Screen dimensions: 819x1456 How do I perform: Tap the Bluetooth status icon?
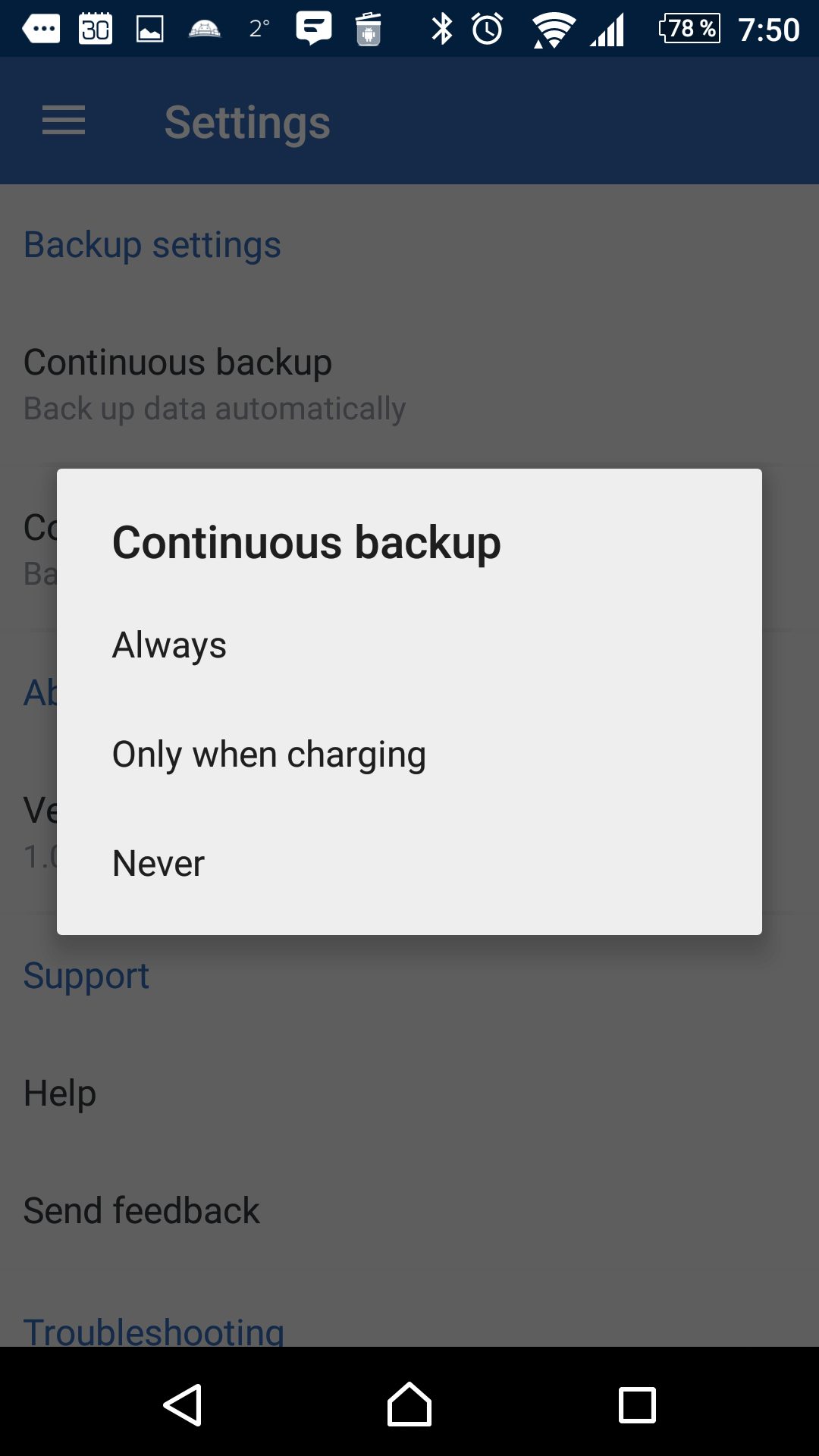[441, 30]
